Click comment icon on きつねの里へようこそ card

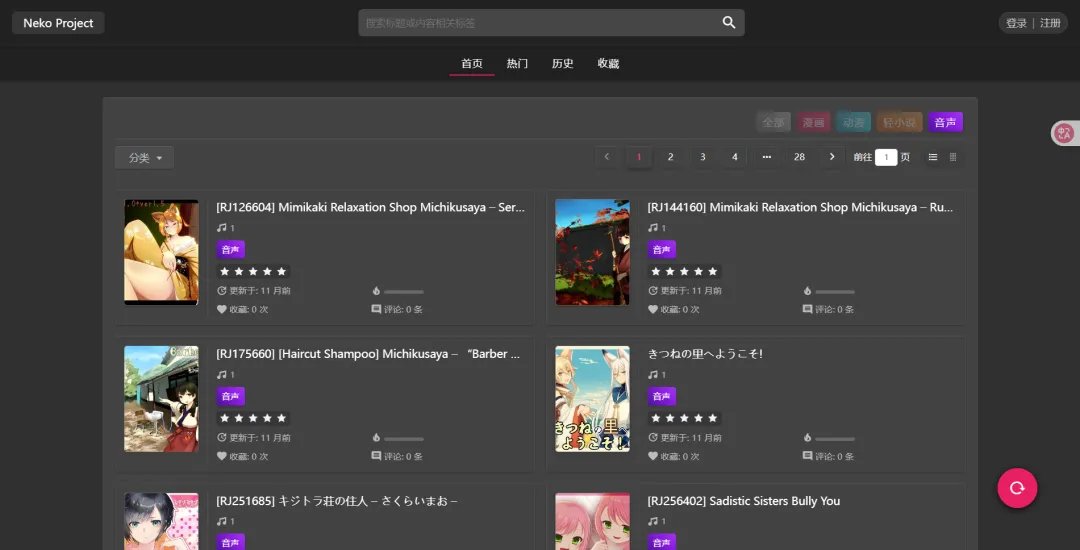click(807, 456)
